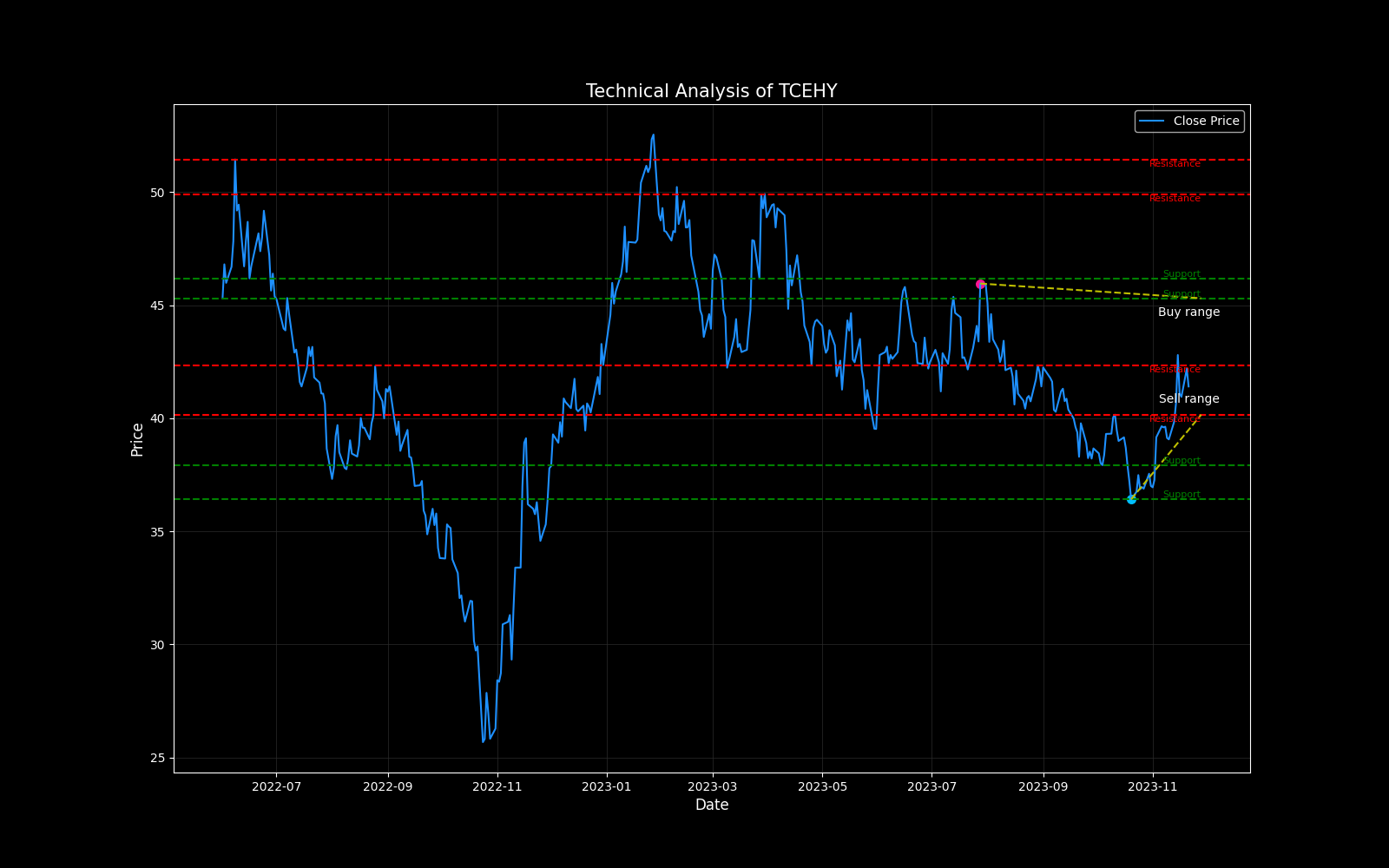Viewport: 1389px width, 868px height.
Task: Click the 'Support' label on the lowest green line
Action: tap(1182, 495)
